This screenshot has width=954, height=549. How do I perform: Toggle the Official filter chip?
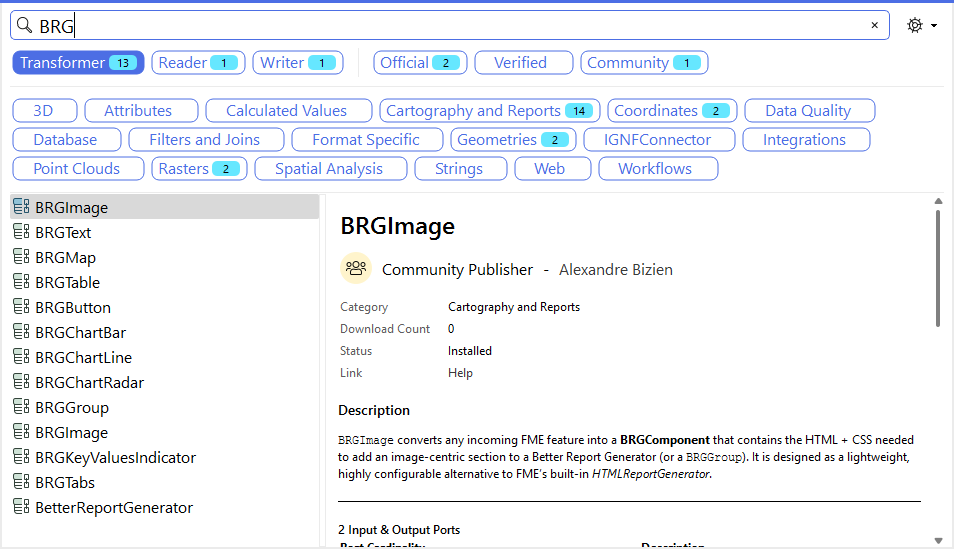coord(420,63)
